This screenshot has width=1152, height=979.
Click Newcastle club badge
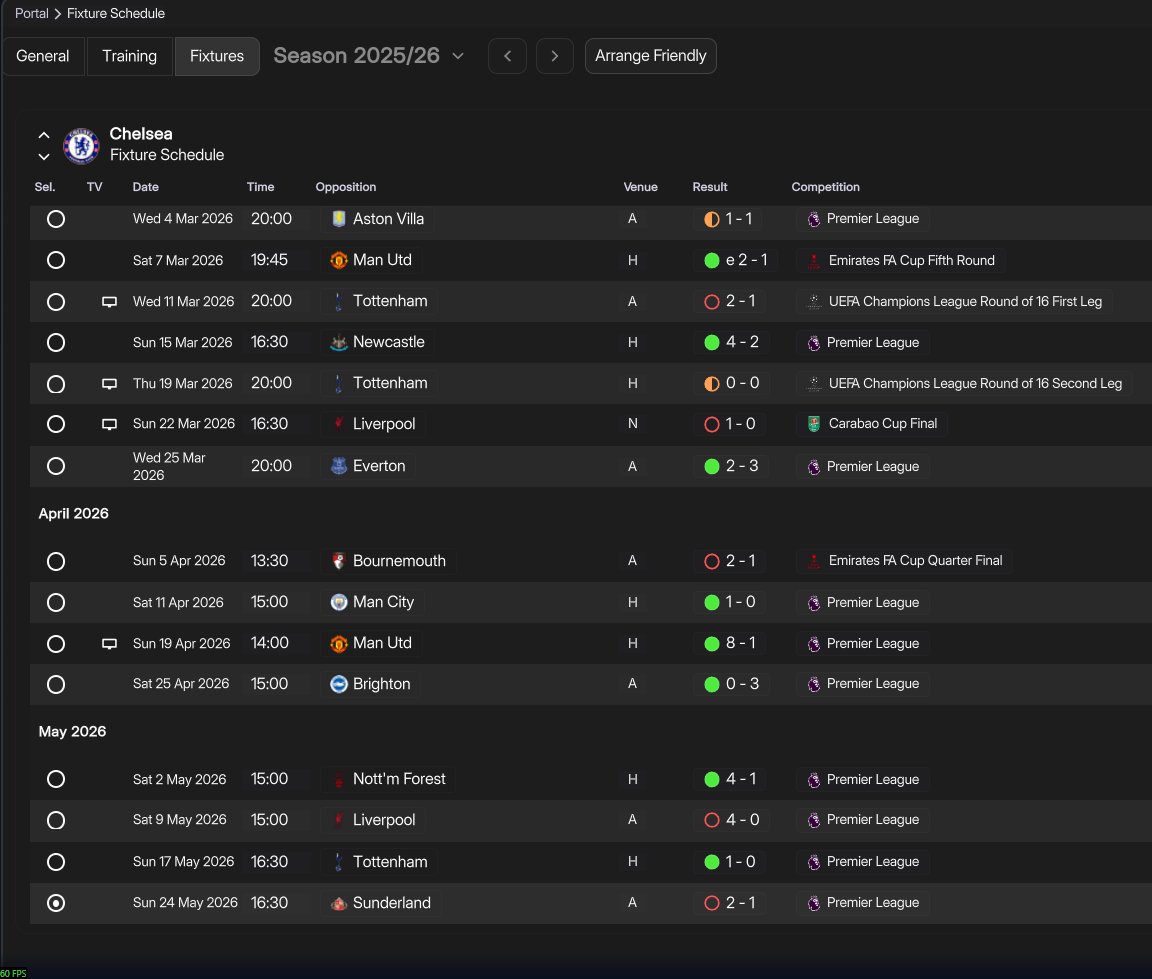(339, 342)
